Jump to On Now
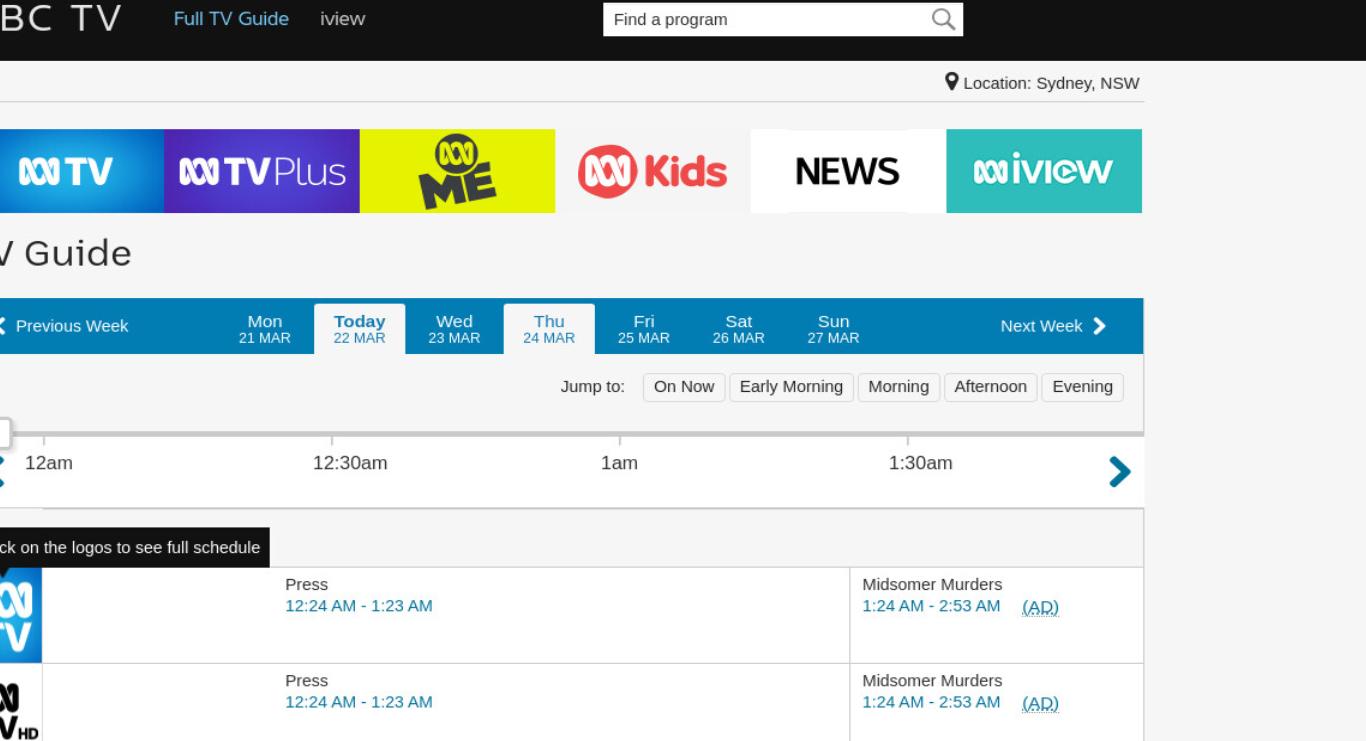This screenshot has height=741, width=1366. click(684, 387)
